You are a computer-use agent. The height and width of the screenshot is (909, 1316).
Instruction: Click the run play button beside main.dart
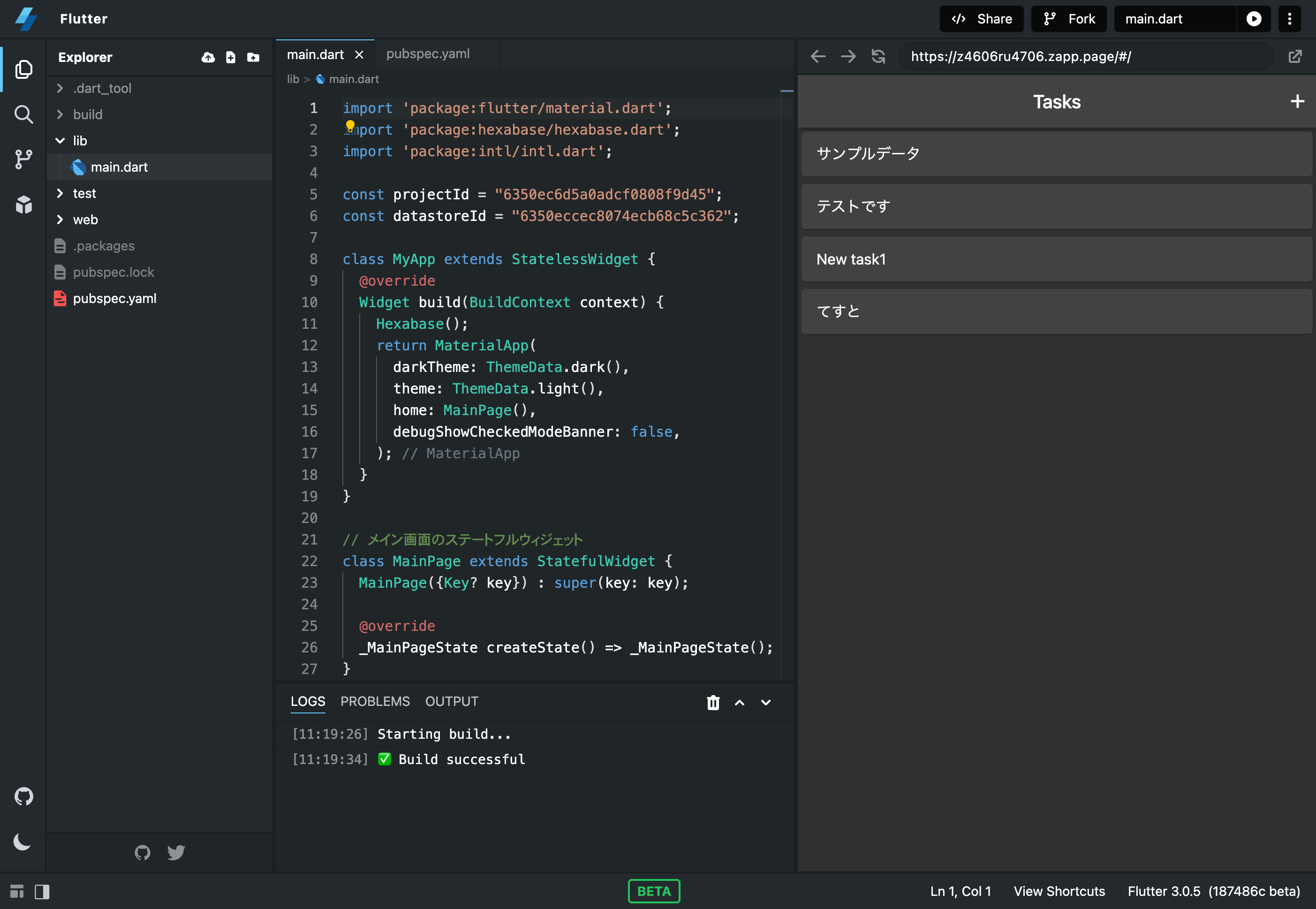(x=1253, y=19)
